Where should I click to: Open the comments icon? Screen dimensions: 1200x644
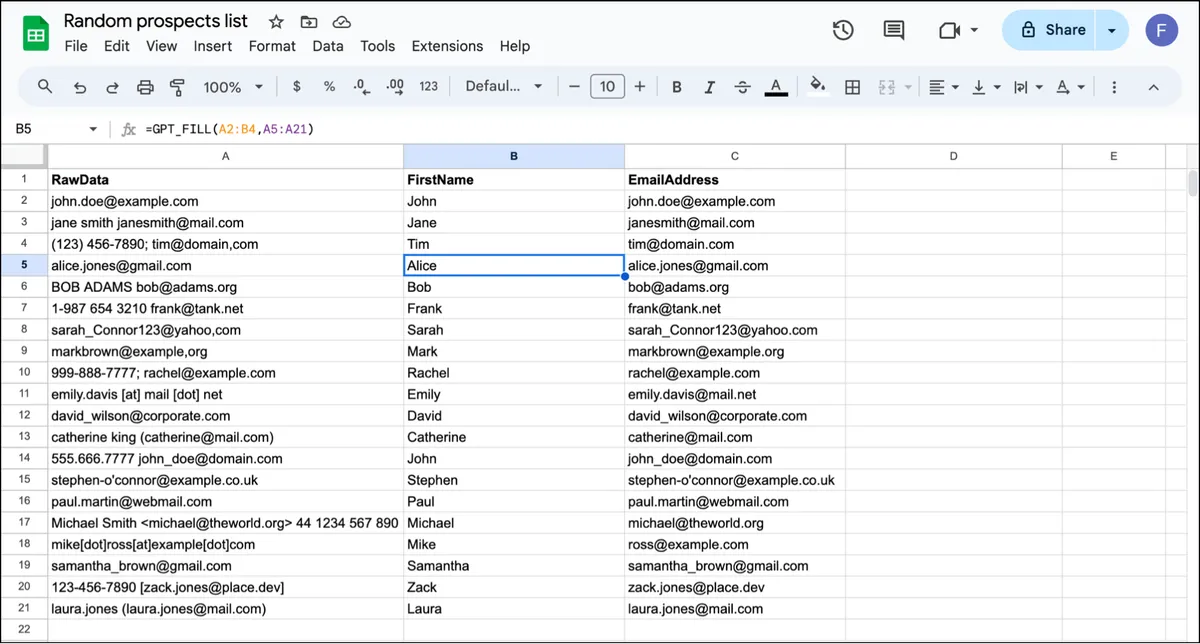[x=894, y=30]
